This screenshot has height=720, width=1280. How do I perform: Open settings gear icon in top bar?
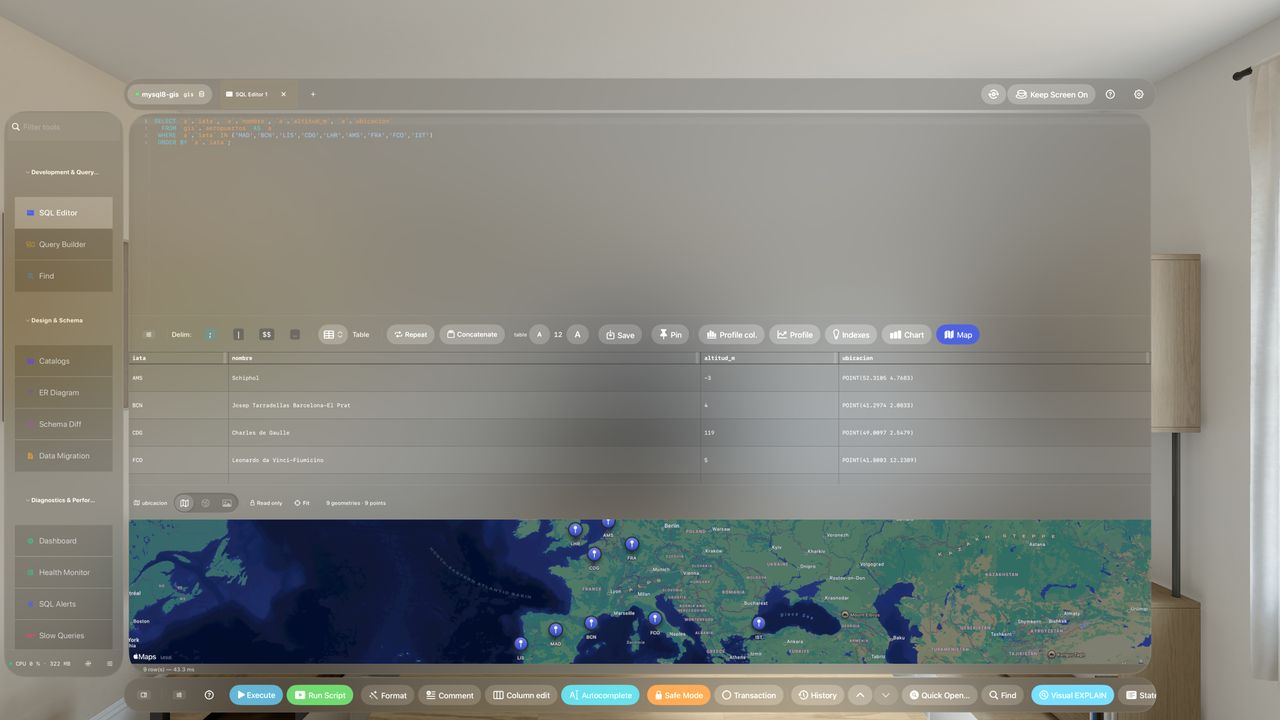pyautogui.click(x=1139, y=94)
